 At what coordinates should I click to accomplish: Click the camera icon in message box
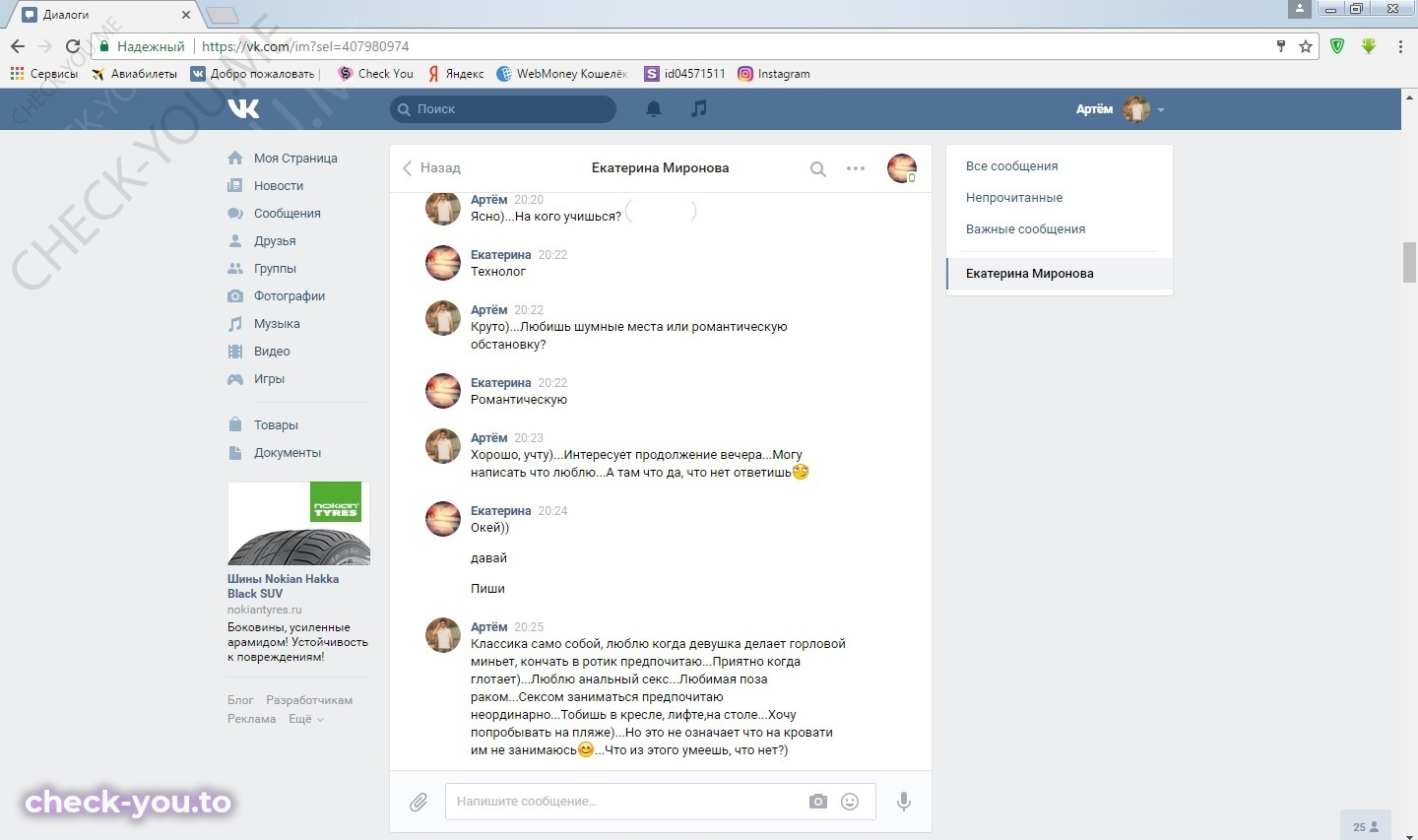click(x=818, y=802)
